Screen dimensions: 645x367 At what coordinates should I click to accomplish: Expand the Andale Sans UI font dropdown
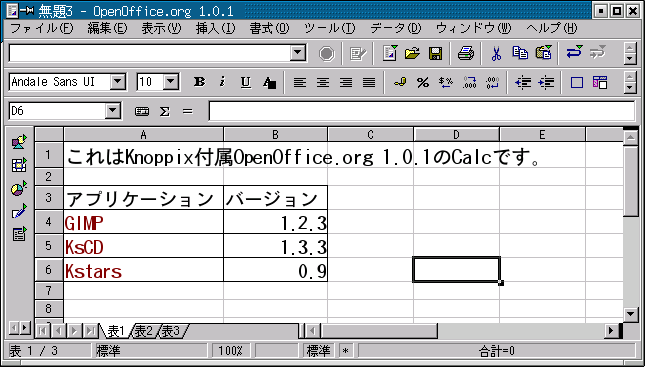point(118,82)
